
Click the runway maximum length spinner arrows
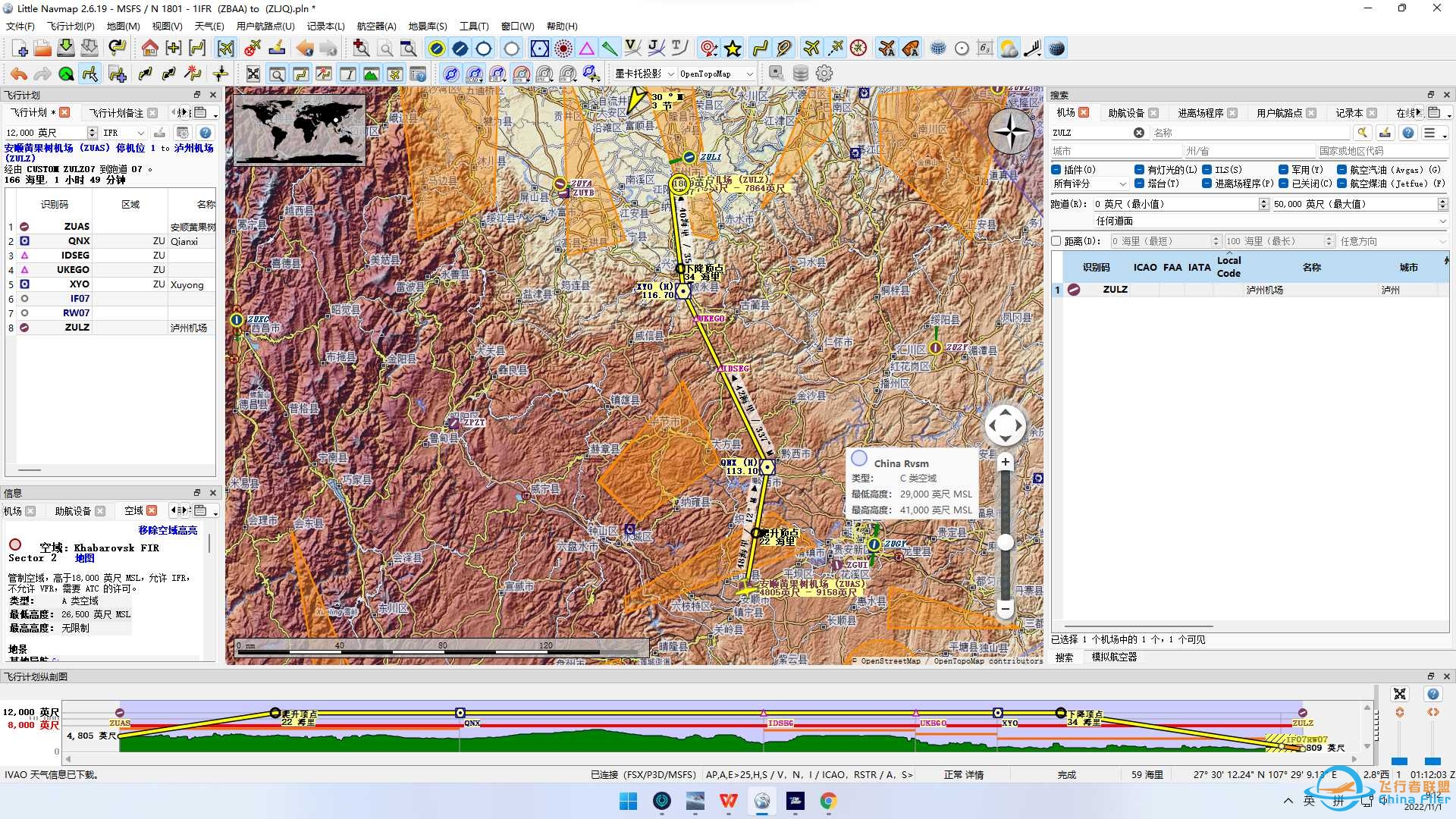pos(1442,204)
